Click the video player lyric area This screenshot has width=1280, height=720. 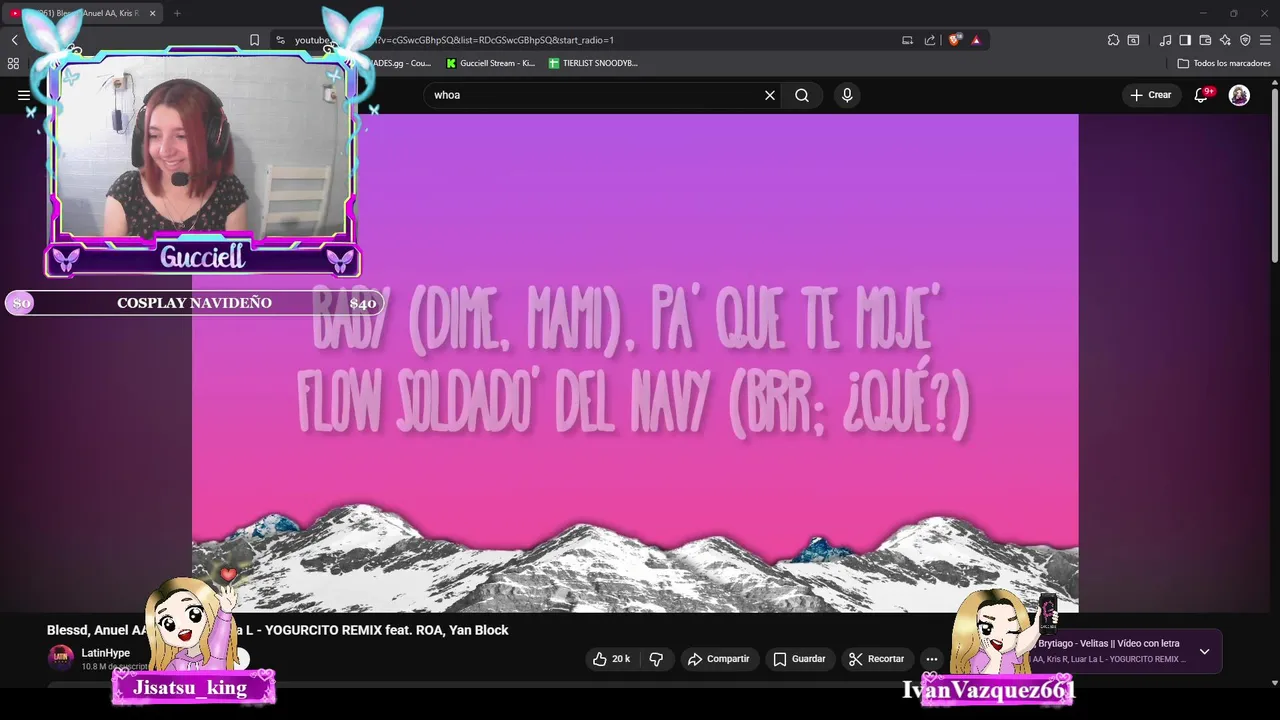[x=635, y=362]
